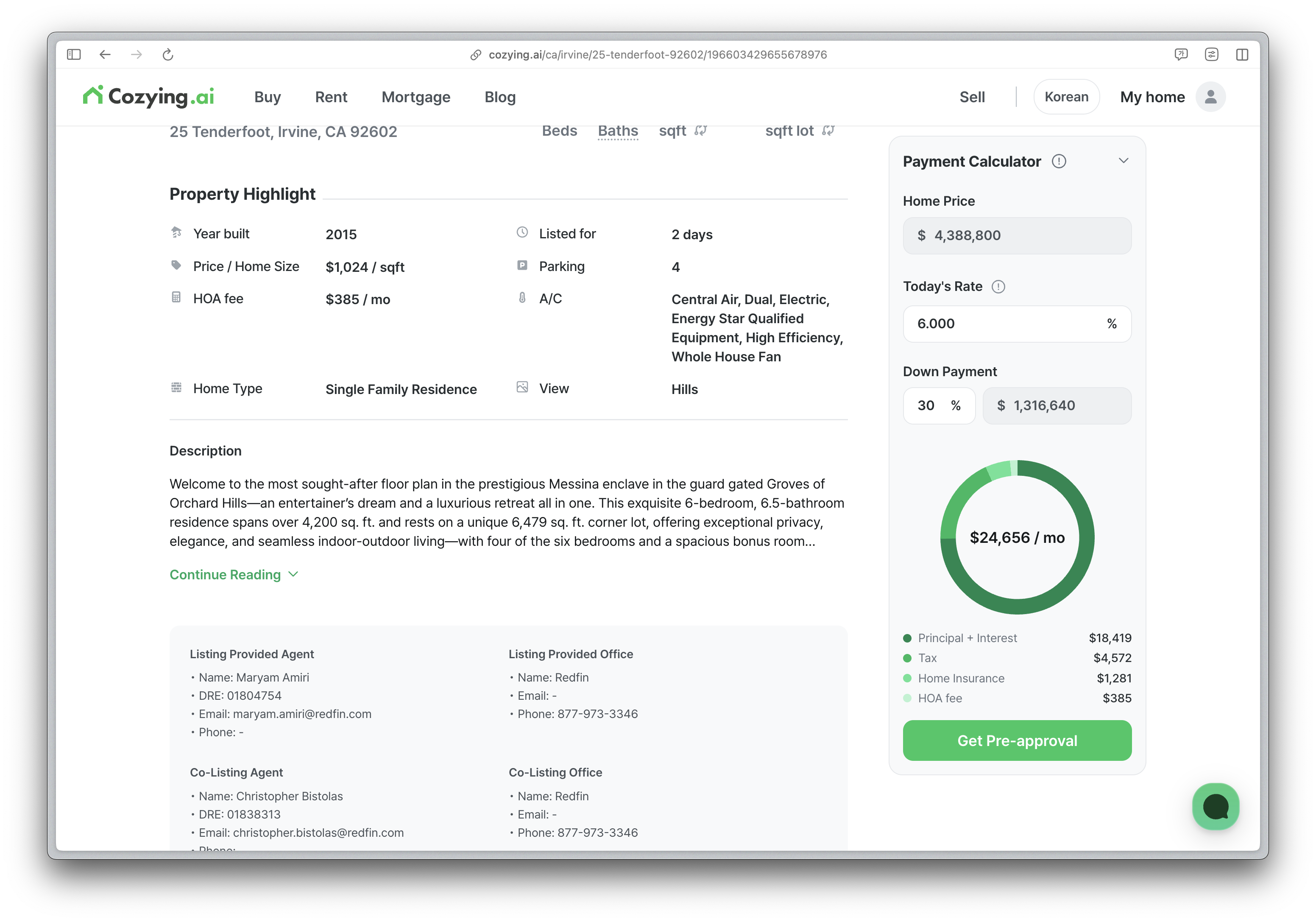
Task: Click the browser address bar URL
Action: [x=658, y=54]
